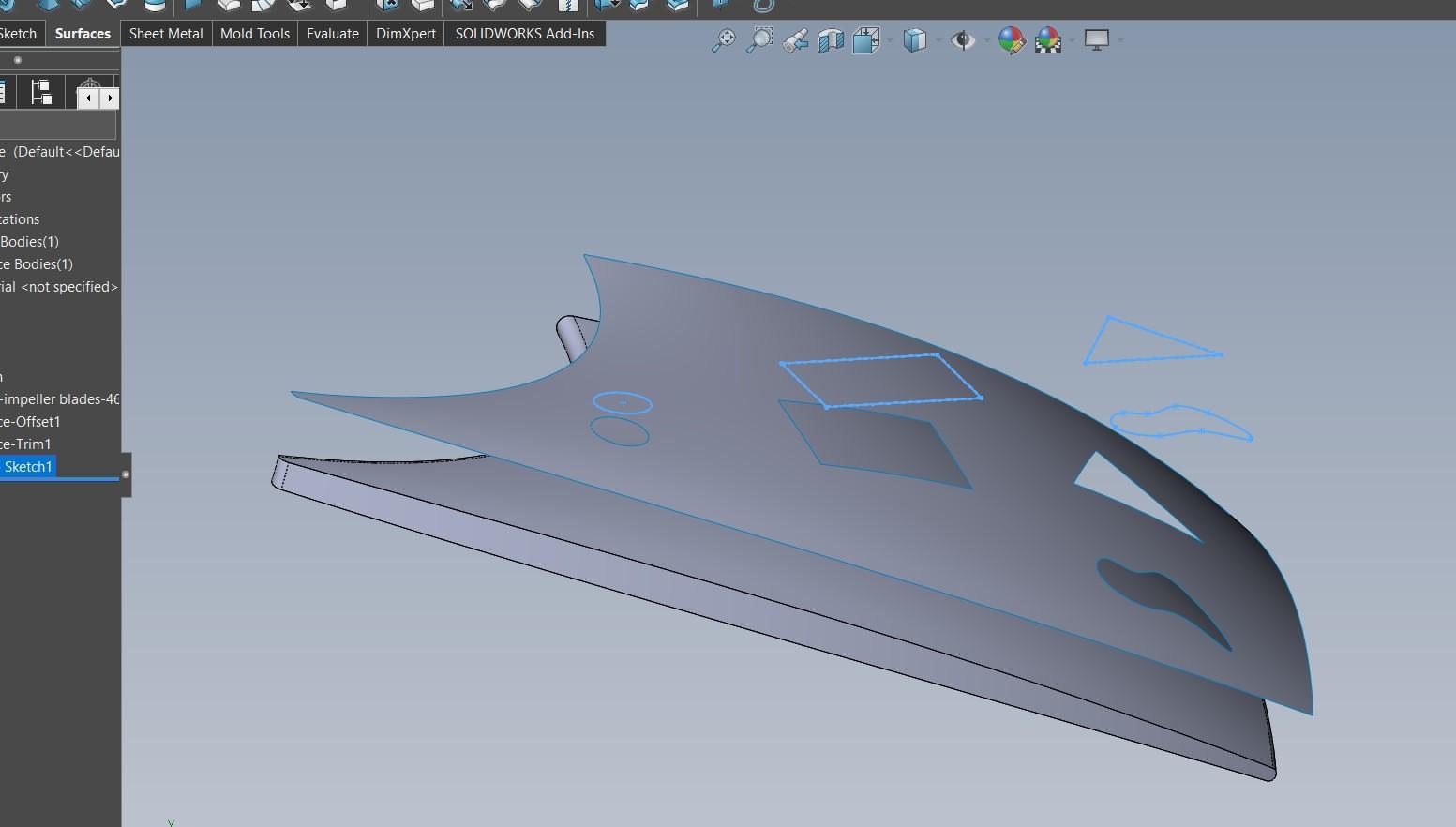Open the ConfigurationManager tab icon
This screenshot has height=827, width=1456.
click(41, 92)
